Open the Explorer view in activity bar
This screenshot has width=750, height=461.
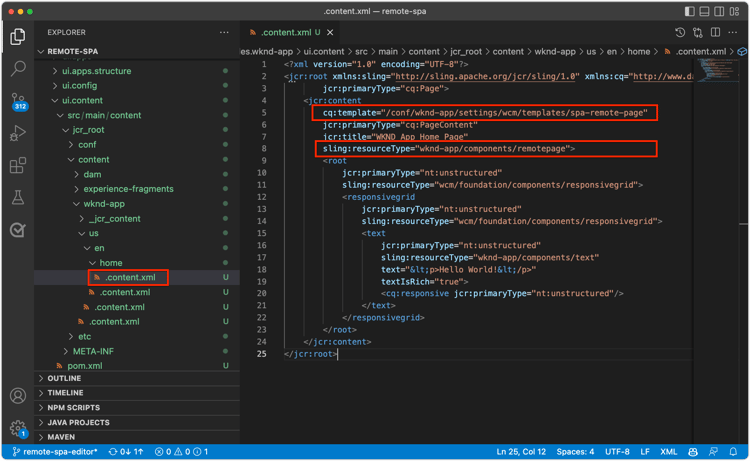point(18,37)
